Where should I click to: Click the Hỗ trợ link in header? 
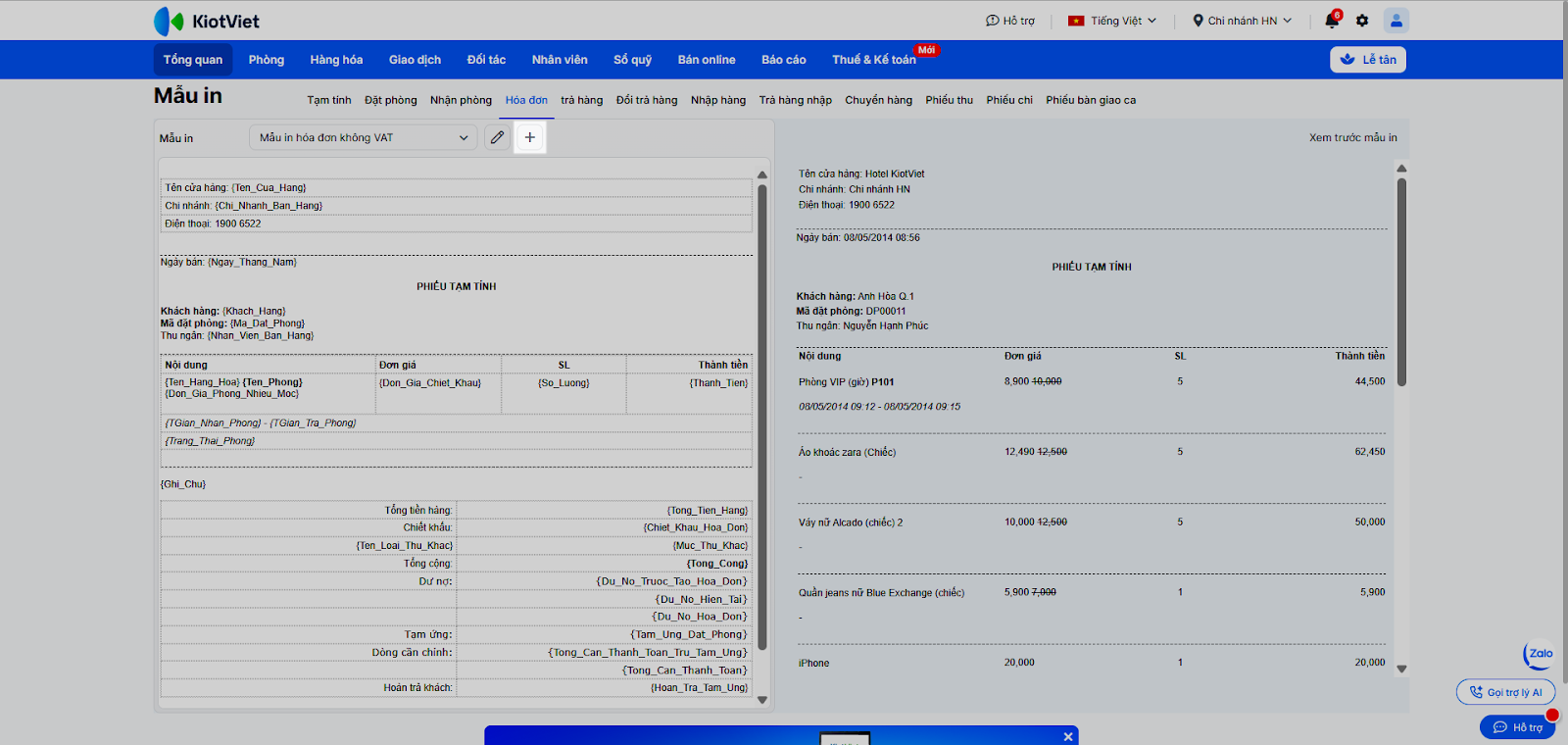tap(1010, 21)
